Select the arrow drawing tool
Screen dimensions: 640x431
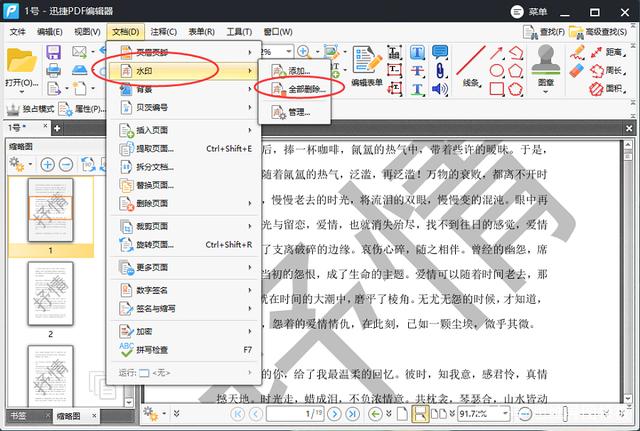point(496,52)
